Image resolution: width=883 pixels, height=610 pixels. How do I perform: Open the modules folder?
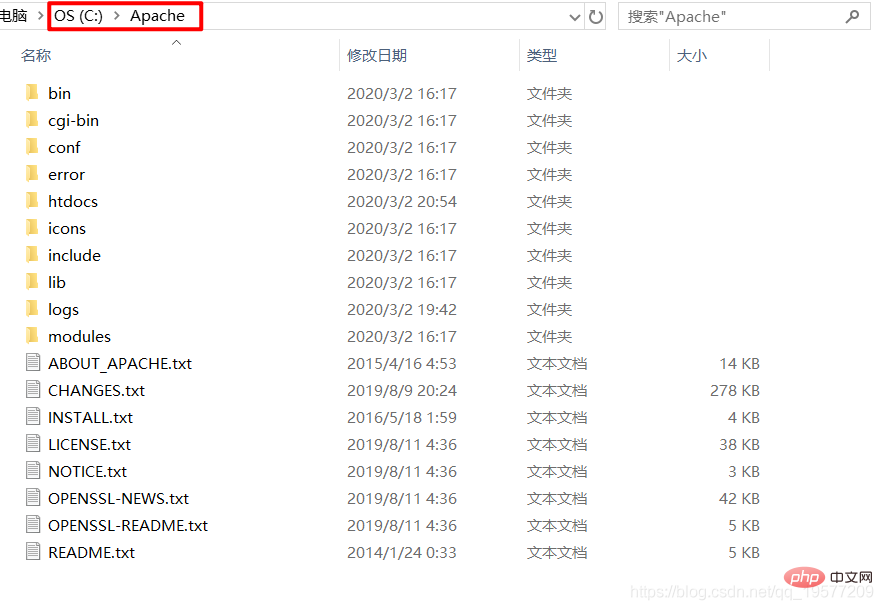(x=79, y=336)
